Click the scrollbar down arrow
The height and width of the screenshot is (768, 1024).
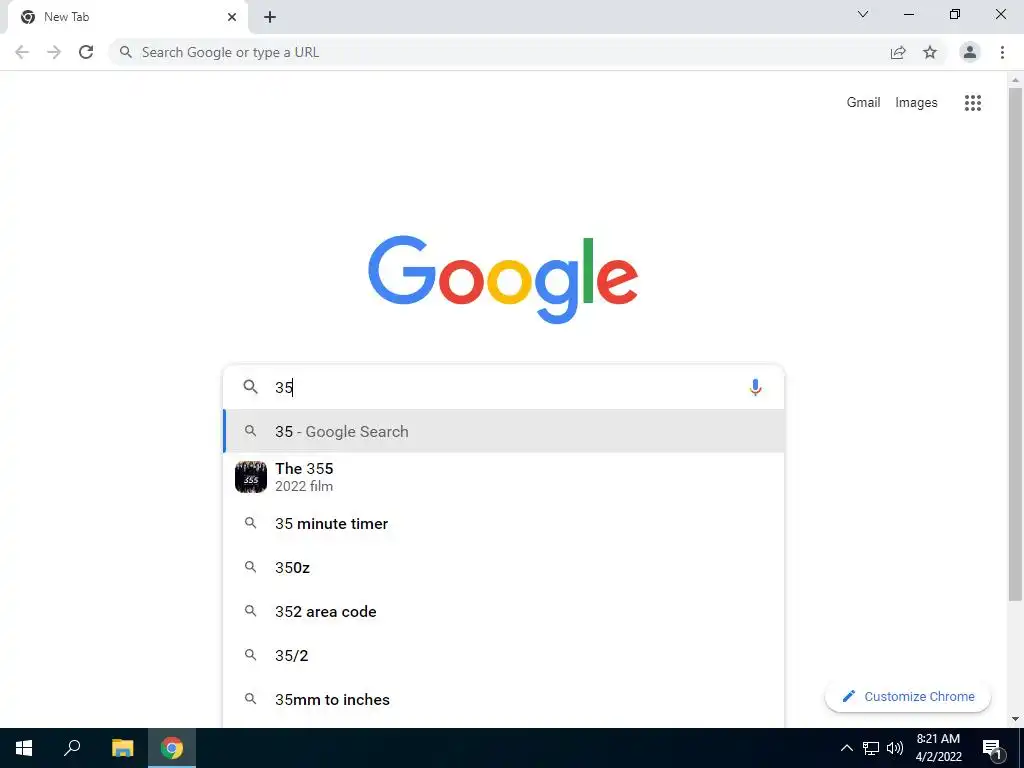click(x=1015, y=719)
